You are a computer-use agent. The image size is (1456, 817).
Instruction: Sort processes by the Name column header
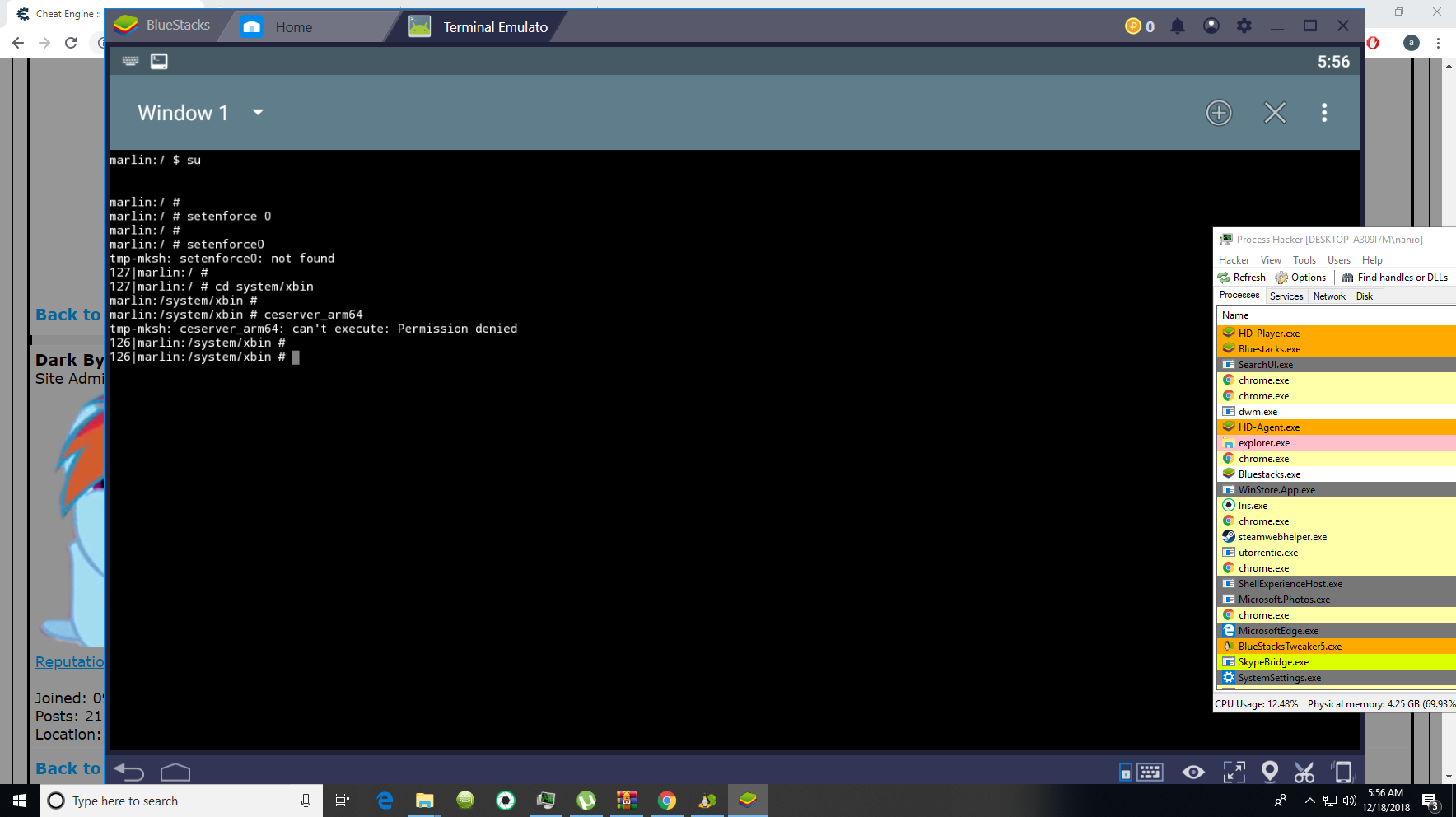tap(1336, 315)
